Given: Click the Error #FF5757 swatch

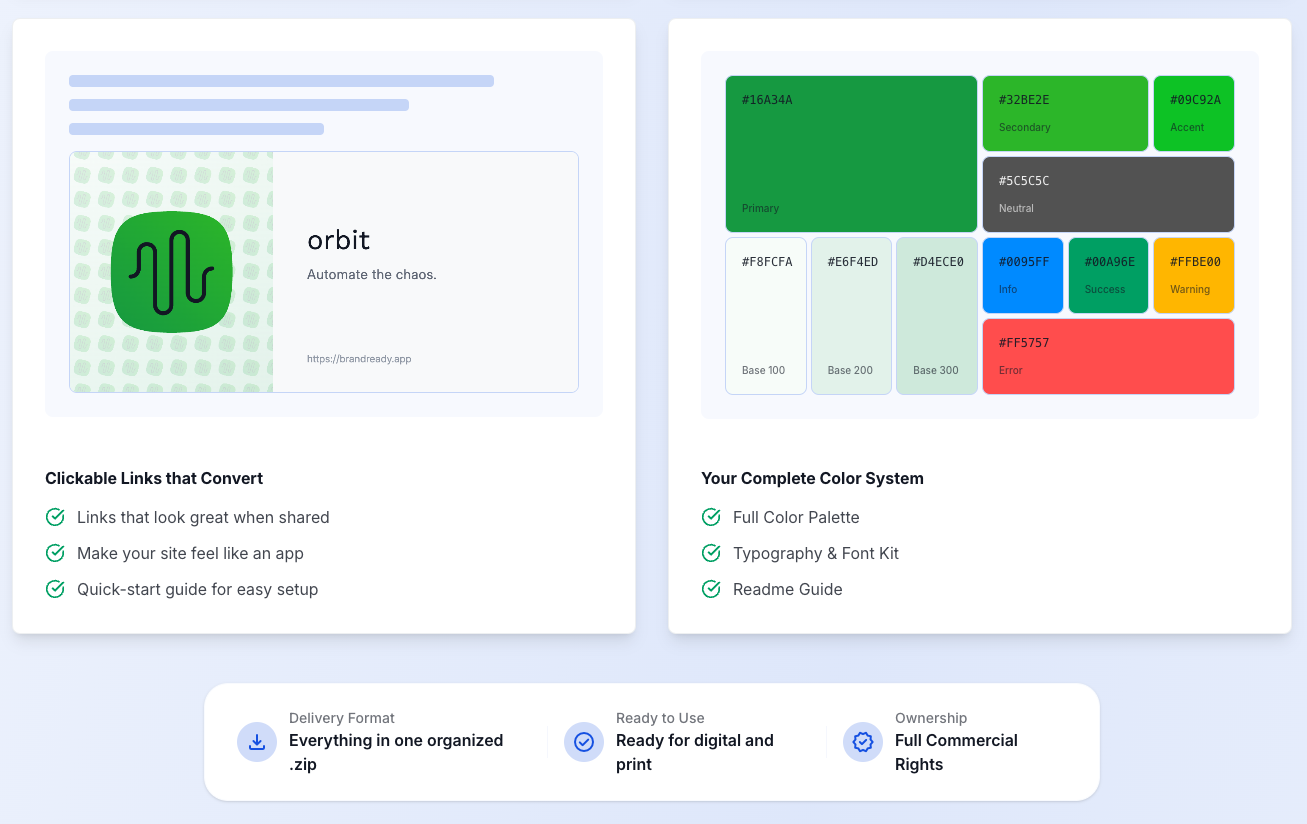Looking at the screenshot, I should 1108,356.
